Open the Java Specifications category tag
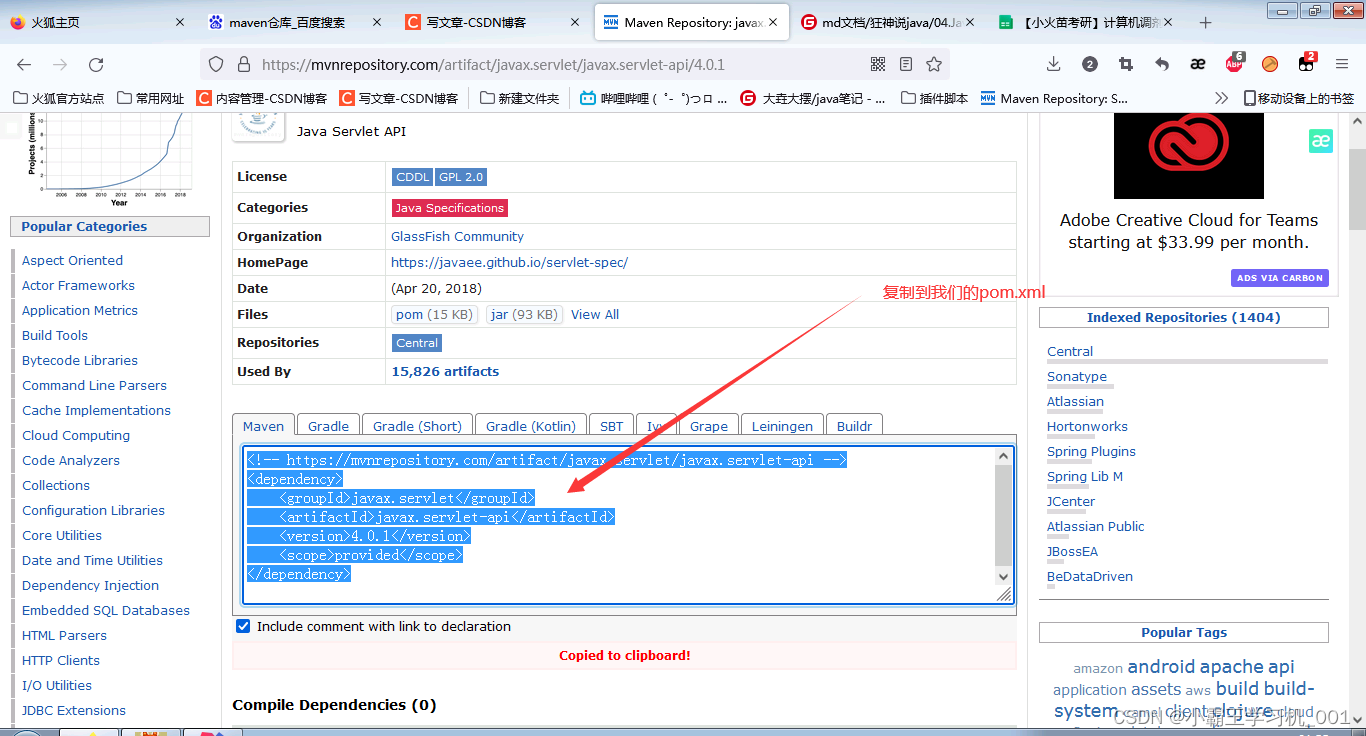Image resolution: width=1366 pixels, height=736 pixels. click(450, 208)
